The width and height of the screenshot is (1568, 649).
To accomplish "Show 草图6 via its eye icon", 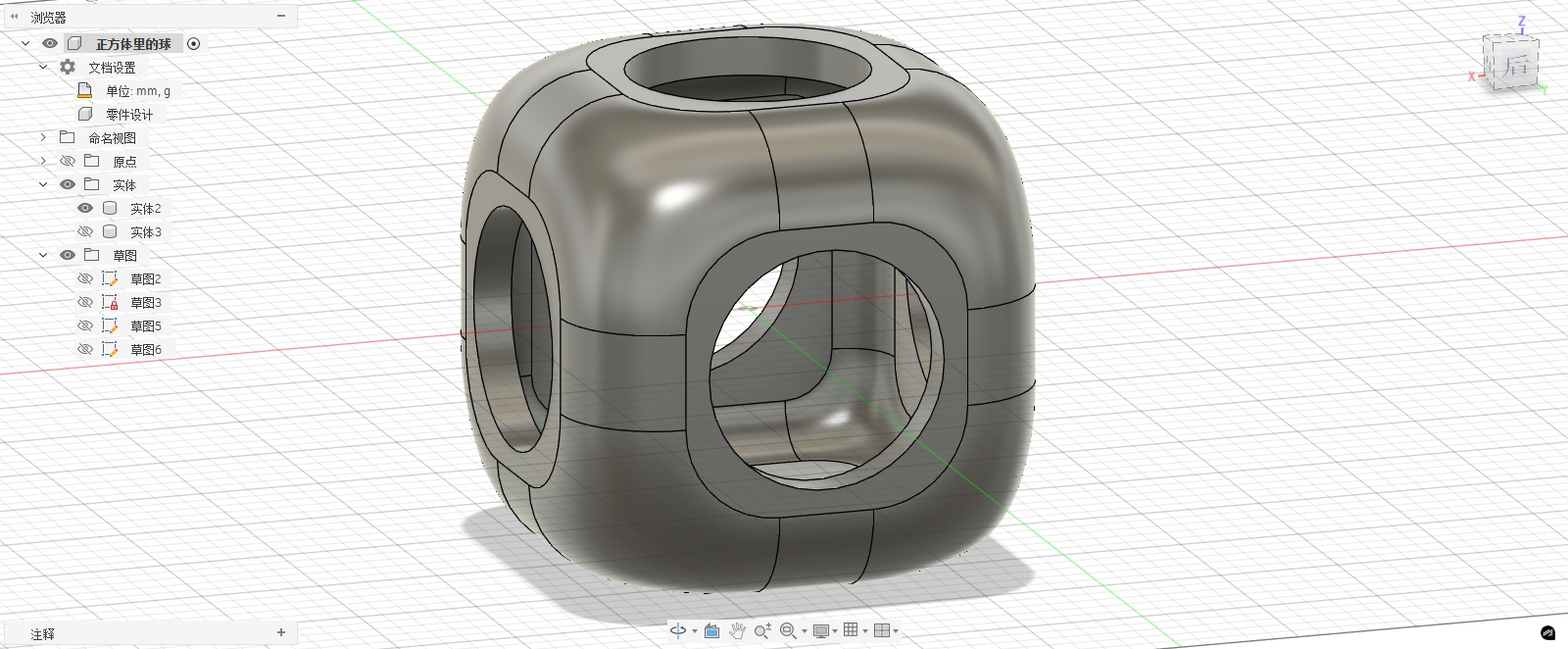I will tap(85, 349).
